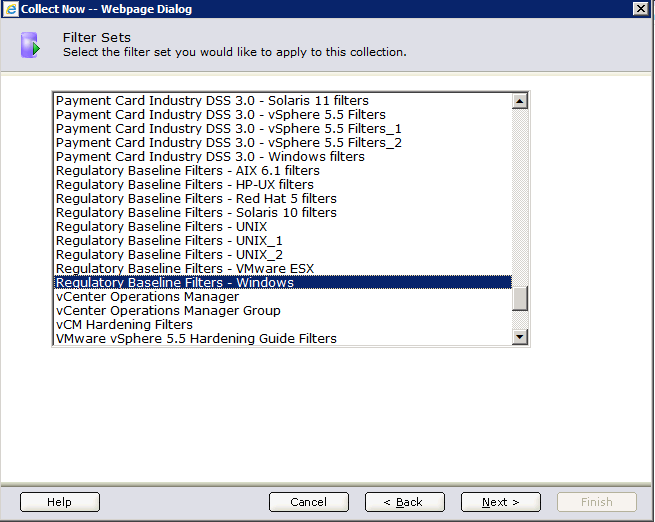This screenshot has width=655, height=522.
Task: Select highlighted Regulatory Baseline Filters - Windows
Action: pos(283,283)
